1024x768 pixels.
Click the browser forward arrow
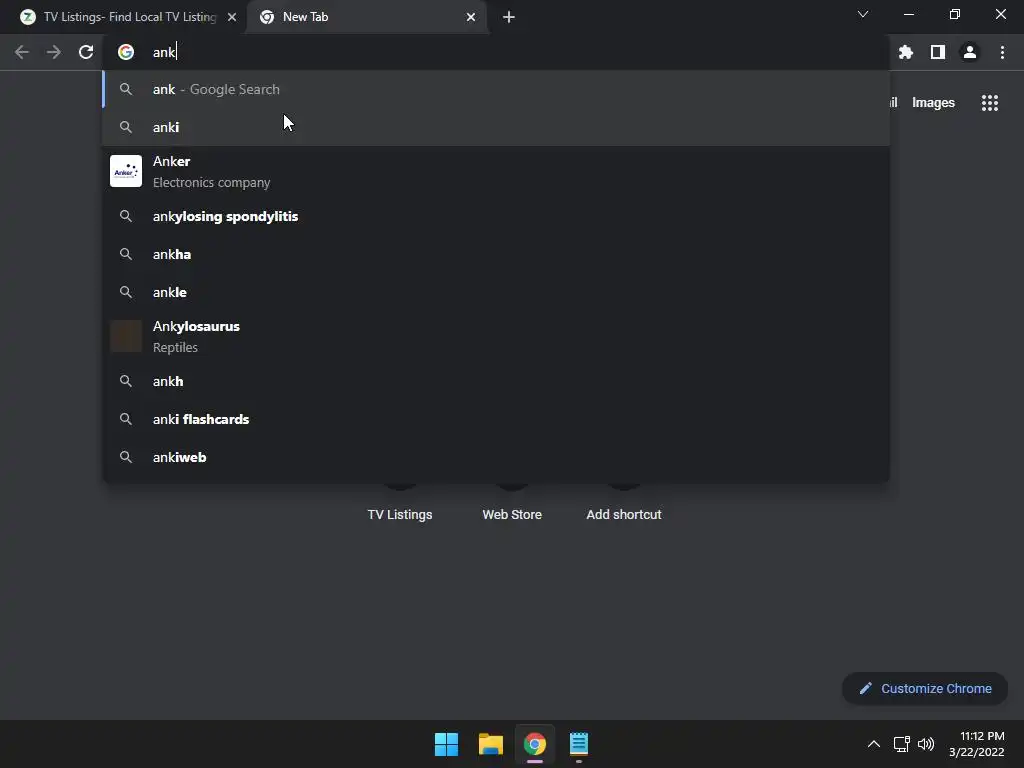coord(54,52)
